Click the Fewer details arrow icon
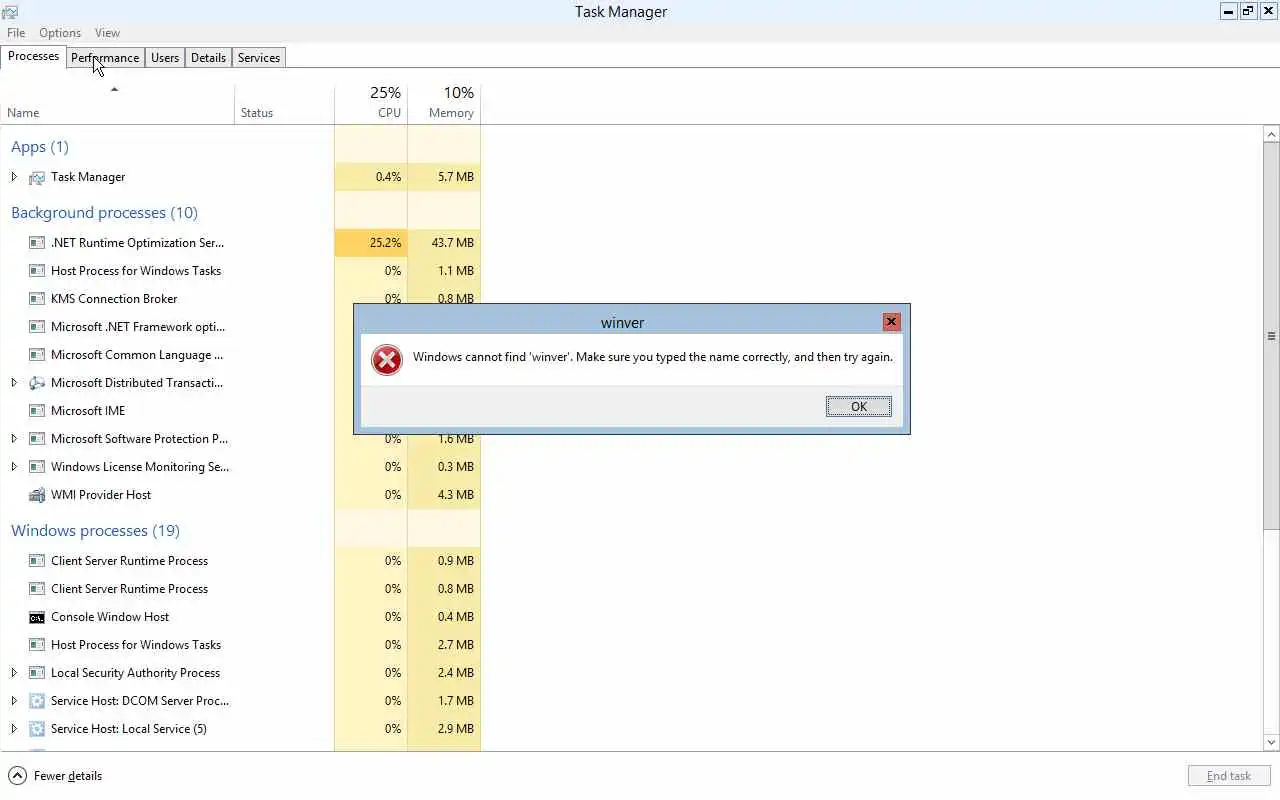Image resolution: width=1280 pixels, height=800 pixels. (x=17, y=776)
